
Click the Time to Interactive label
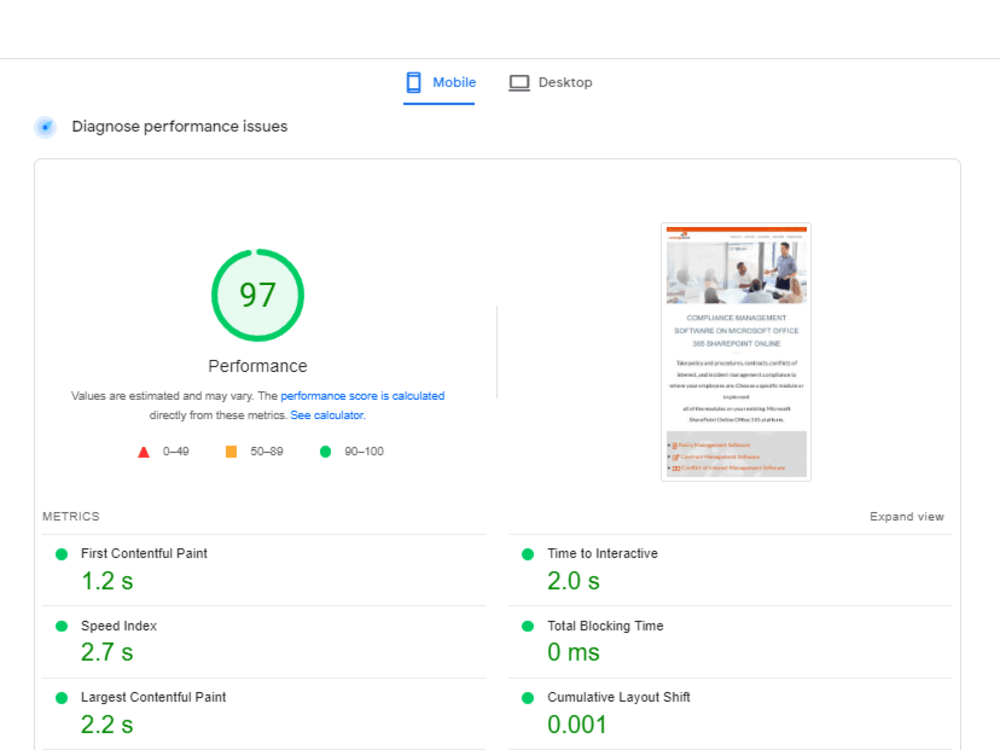602,554
